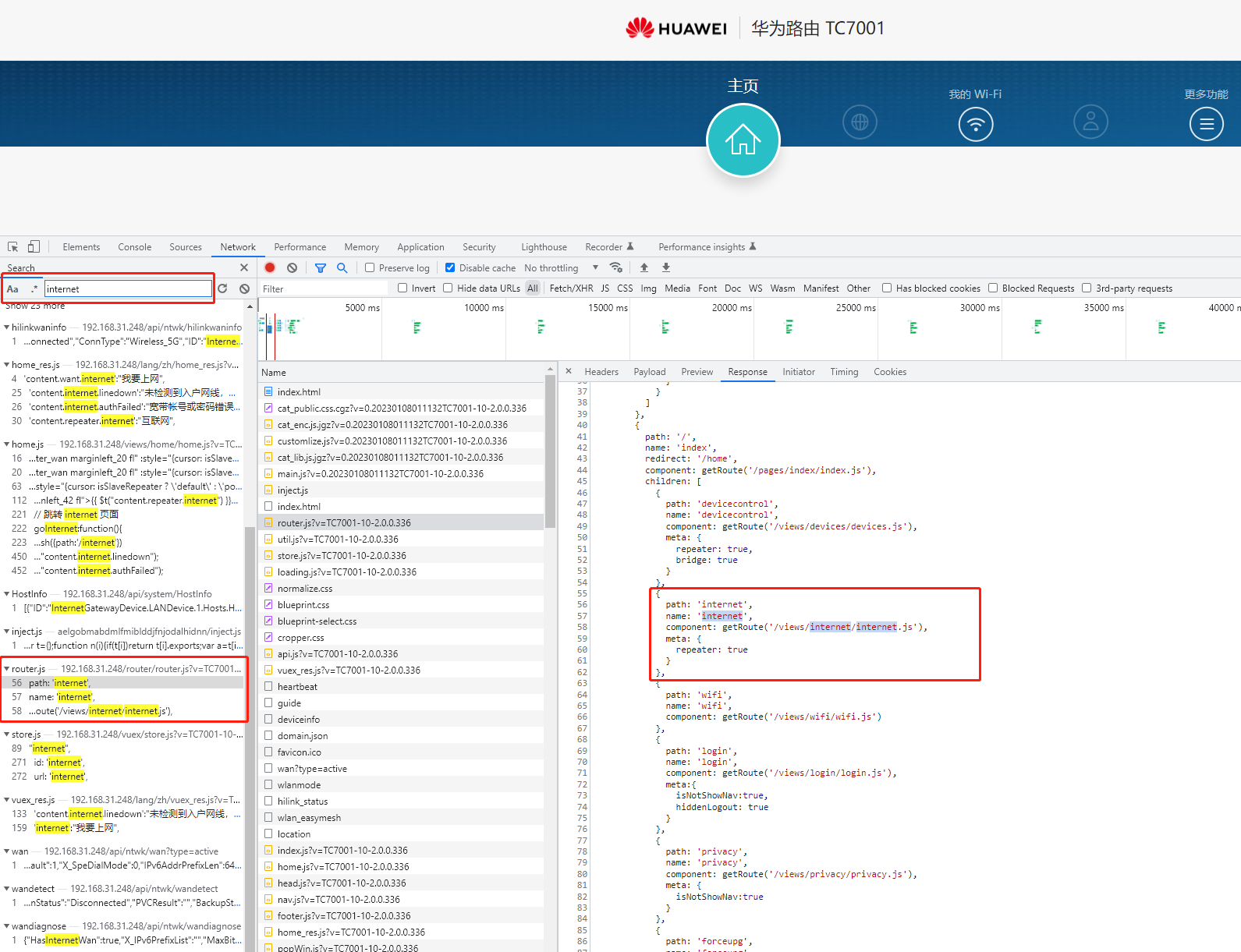
Task: Close the request details pane
Action: point(569,371)
